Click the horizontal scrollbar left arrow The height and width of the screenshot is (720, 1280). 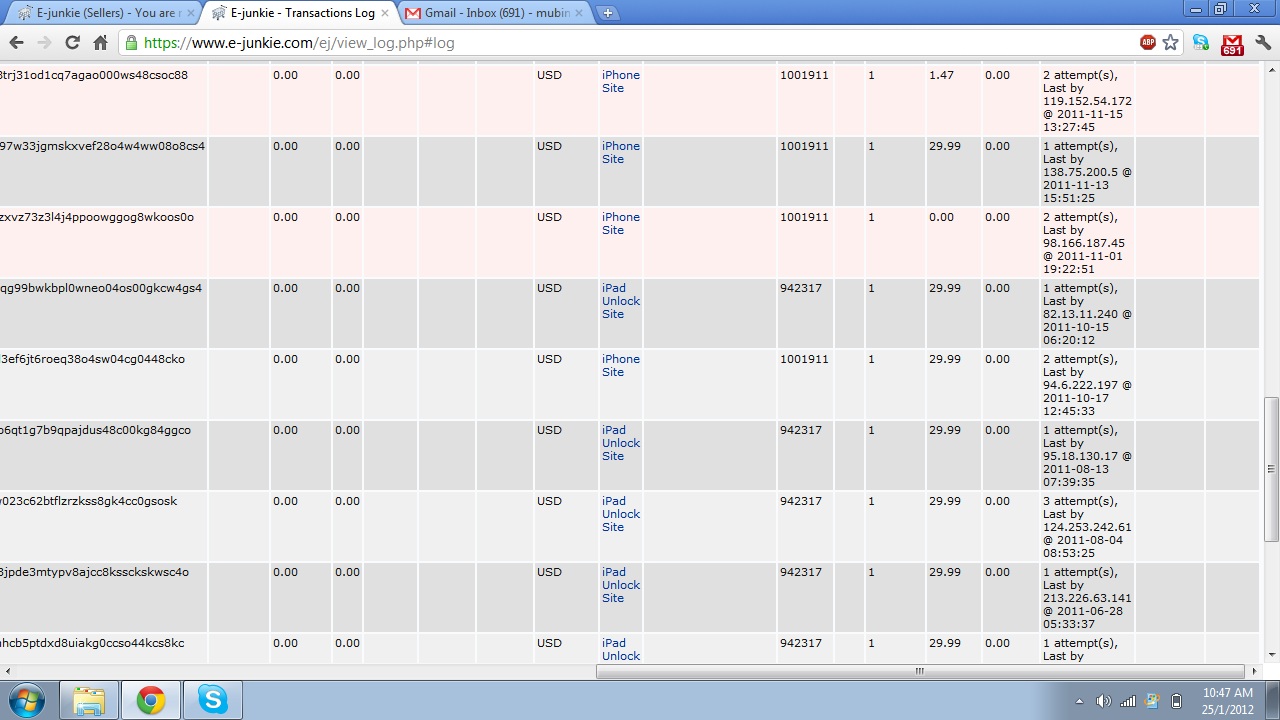(7, 671)
